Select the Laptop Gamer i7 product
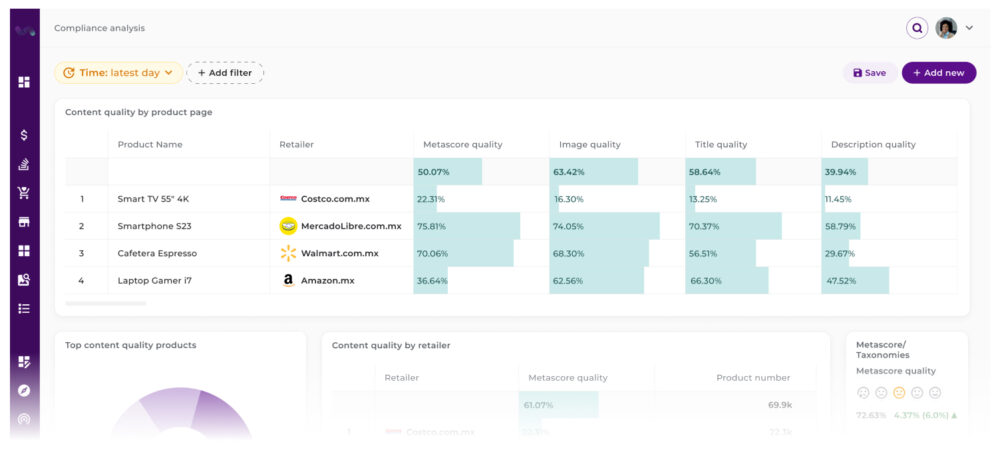 (x=154, y=280)
